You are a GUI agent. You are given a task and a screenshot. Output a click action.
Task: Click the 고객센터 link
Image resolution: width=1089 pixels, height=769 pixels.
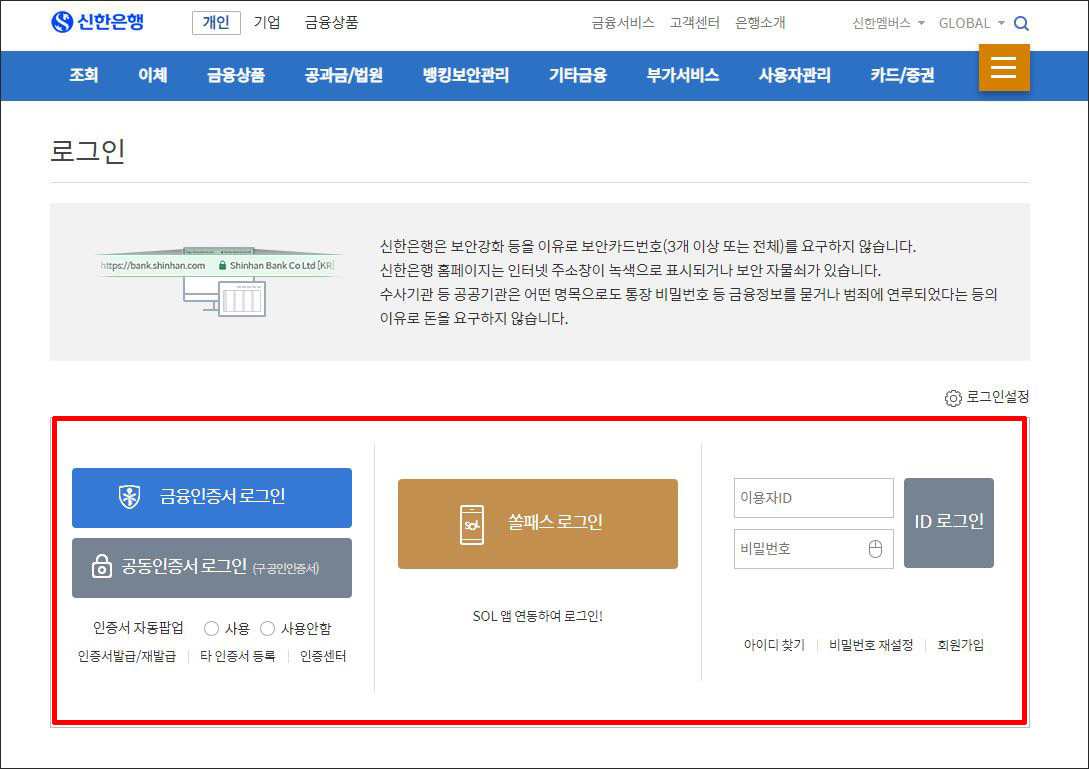tap(695, 23)
